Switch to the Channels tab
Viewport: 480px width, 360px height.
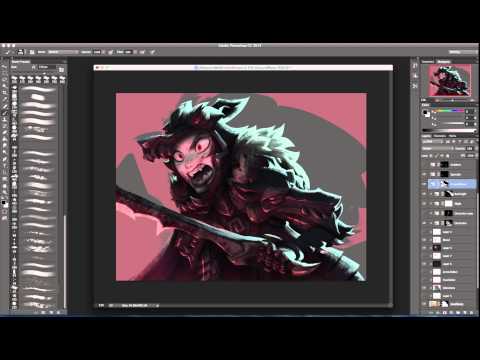(x=439, y=136)
